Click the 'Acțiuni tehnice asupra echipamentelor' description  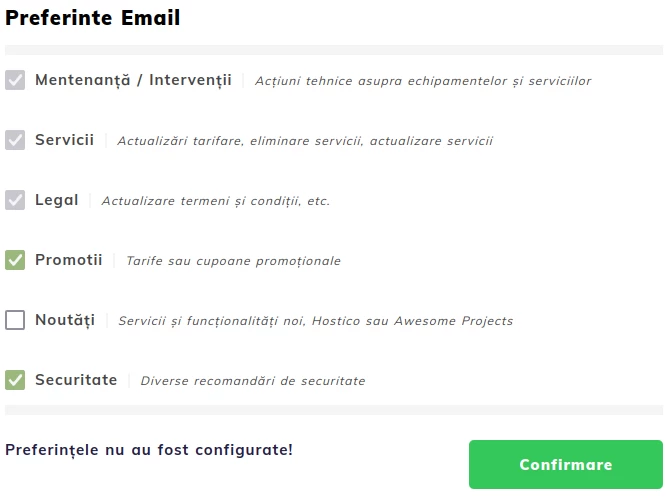coord(423,81)
